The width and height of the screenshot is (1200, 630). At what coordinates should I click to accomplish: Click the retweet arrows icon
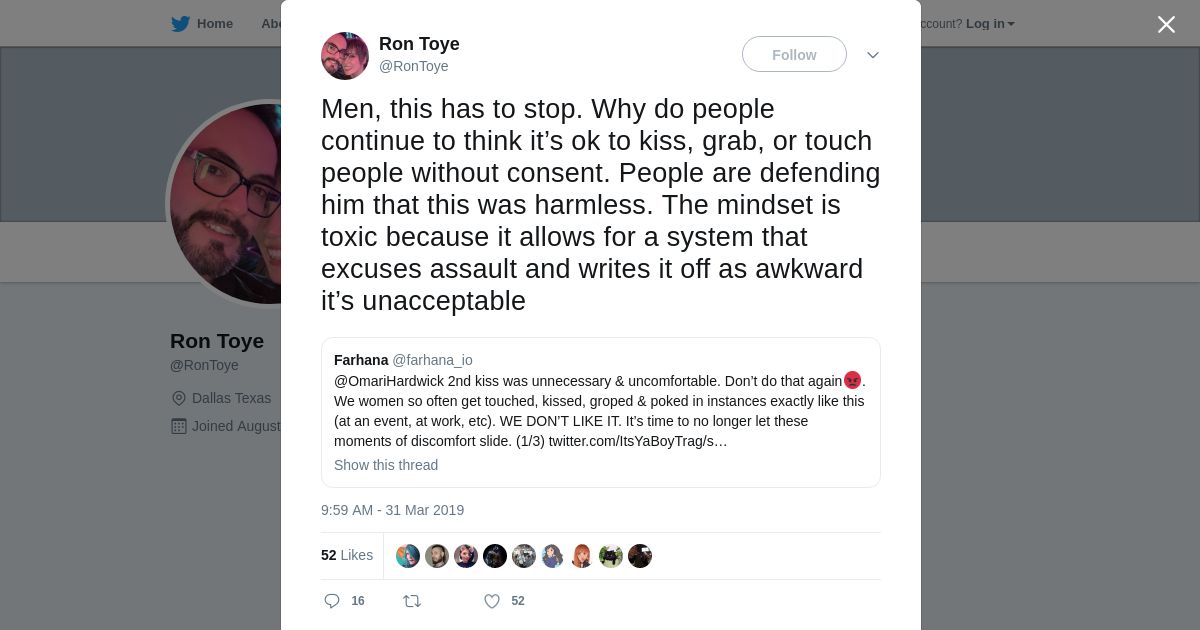(412, 601)
